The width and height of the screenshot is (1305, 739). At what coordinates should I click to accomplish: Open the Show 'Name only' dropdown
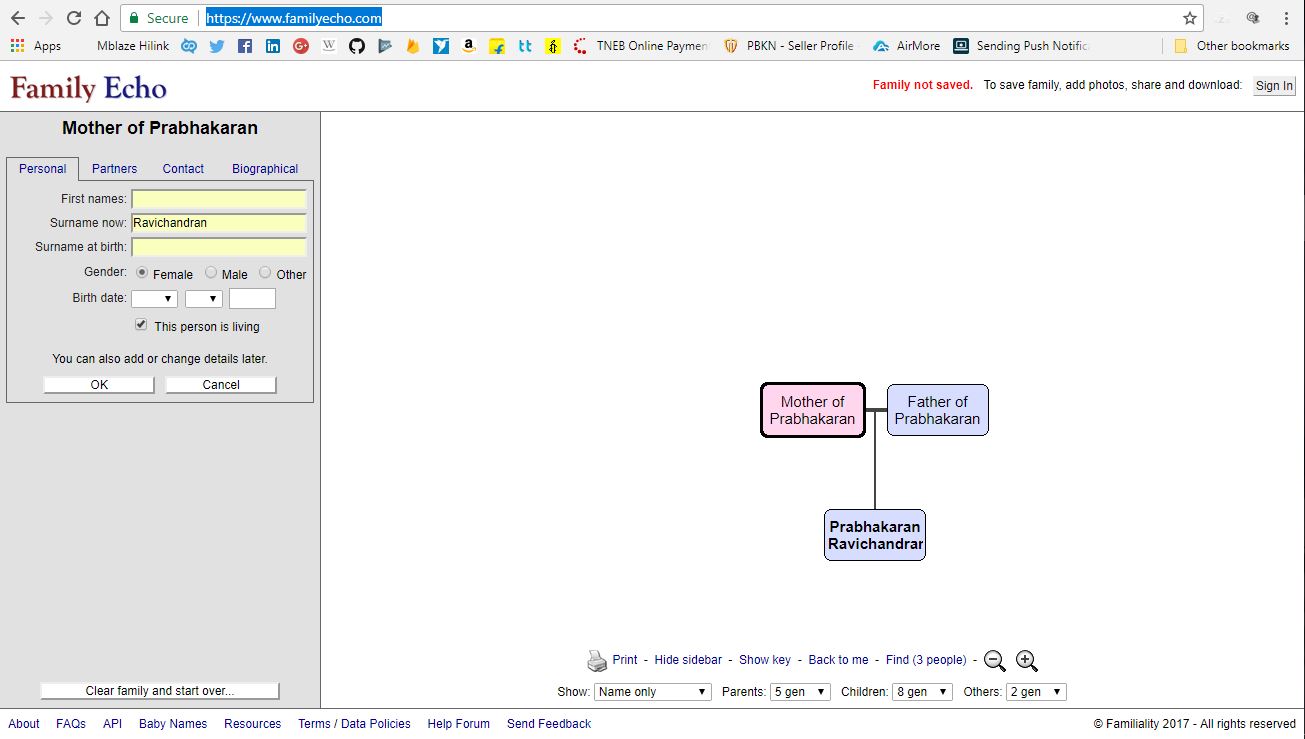652,691
